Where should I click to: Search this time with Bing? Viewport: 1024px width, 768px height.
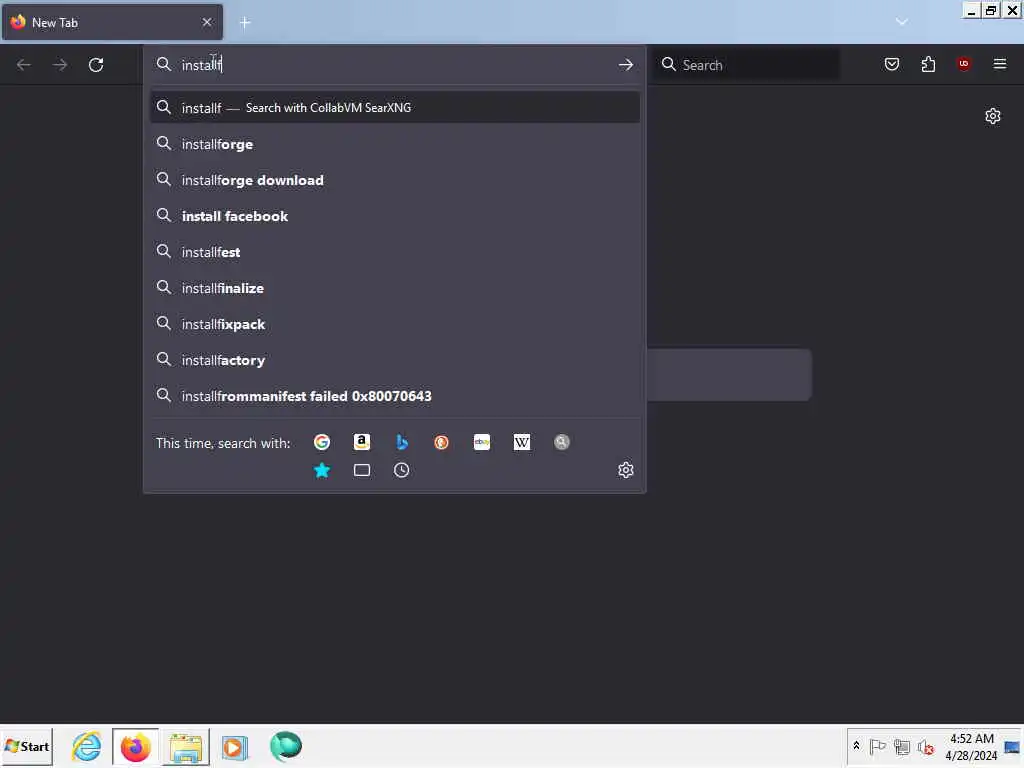402,442
